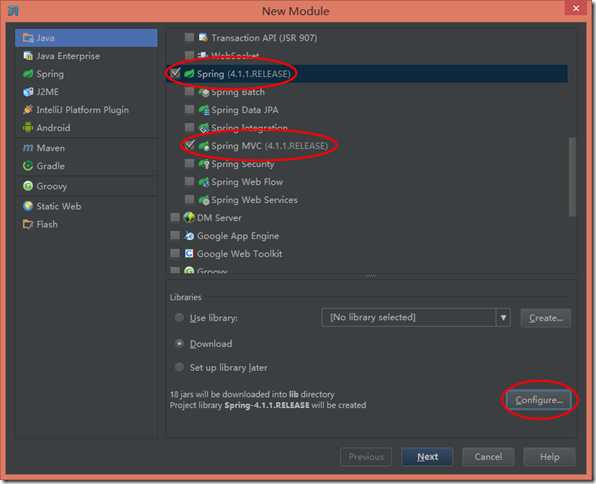Click the Maven 'm' icon
This screenshot has height=484, width=596.
pyautogui.click(x=28, y=148)
